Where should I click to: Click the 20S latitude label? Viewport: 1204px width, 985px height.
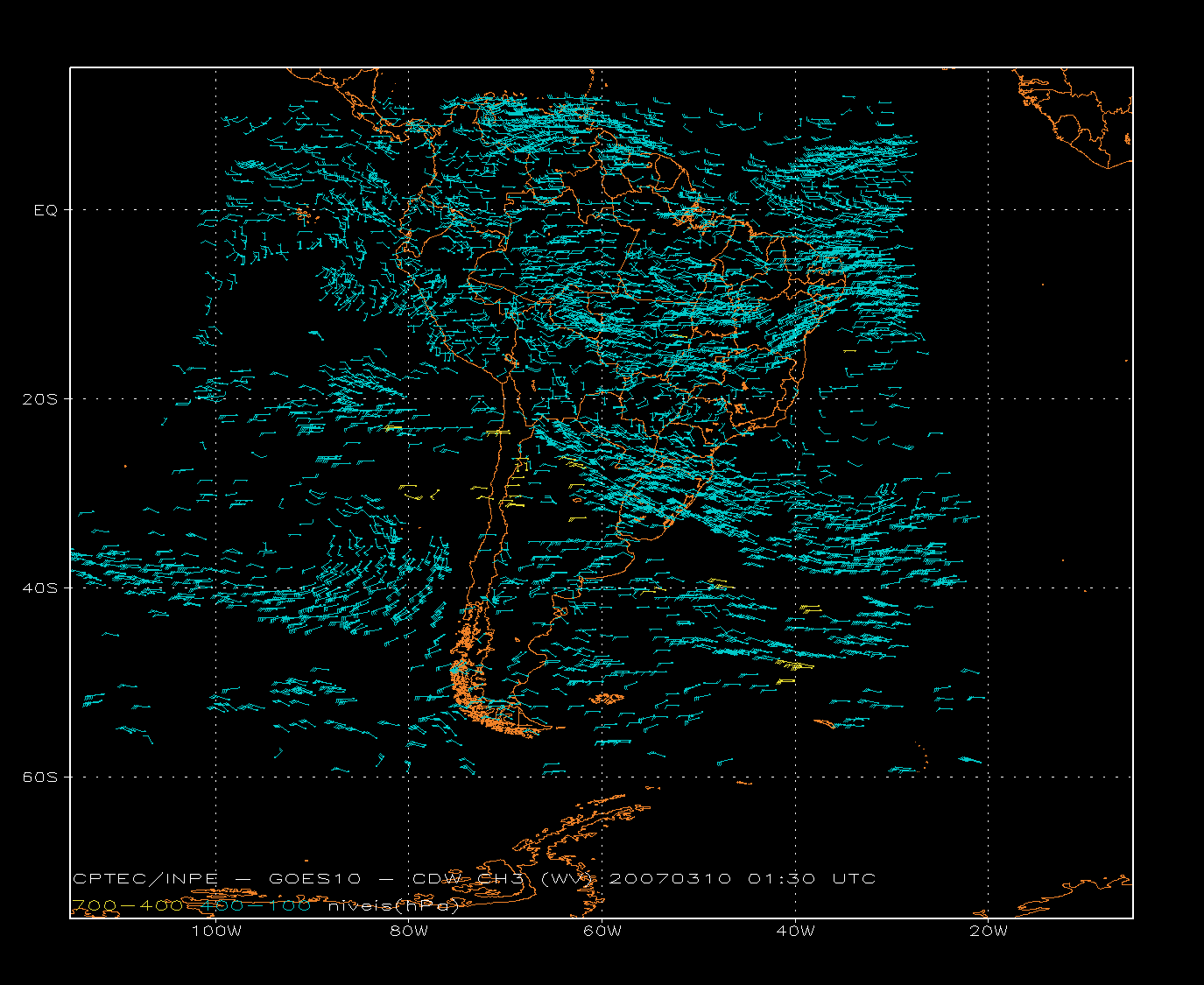[x=40, y=399]
